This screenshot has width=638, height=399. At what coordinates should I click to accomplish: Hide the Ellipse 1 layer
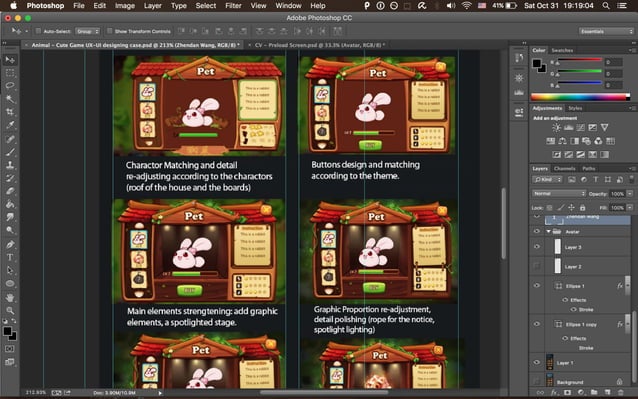coord(537,286)
